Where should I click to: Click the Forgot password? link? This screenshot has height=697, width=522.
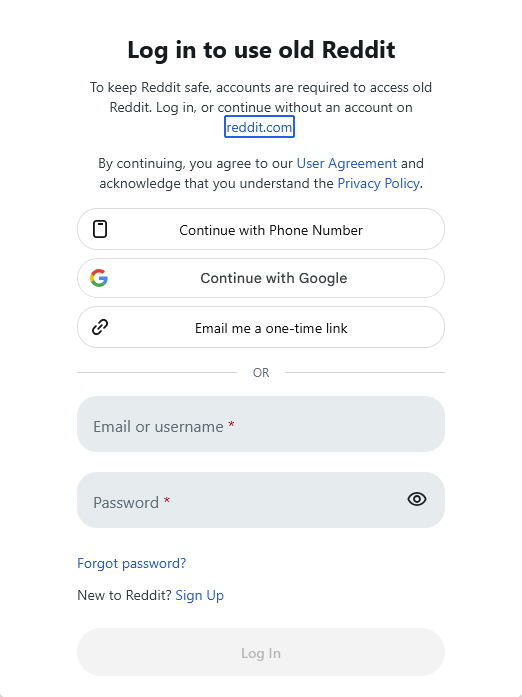click(x=132, y=563)
